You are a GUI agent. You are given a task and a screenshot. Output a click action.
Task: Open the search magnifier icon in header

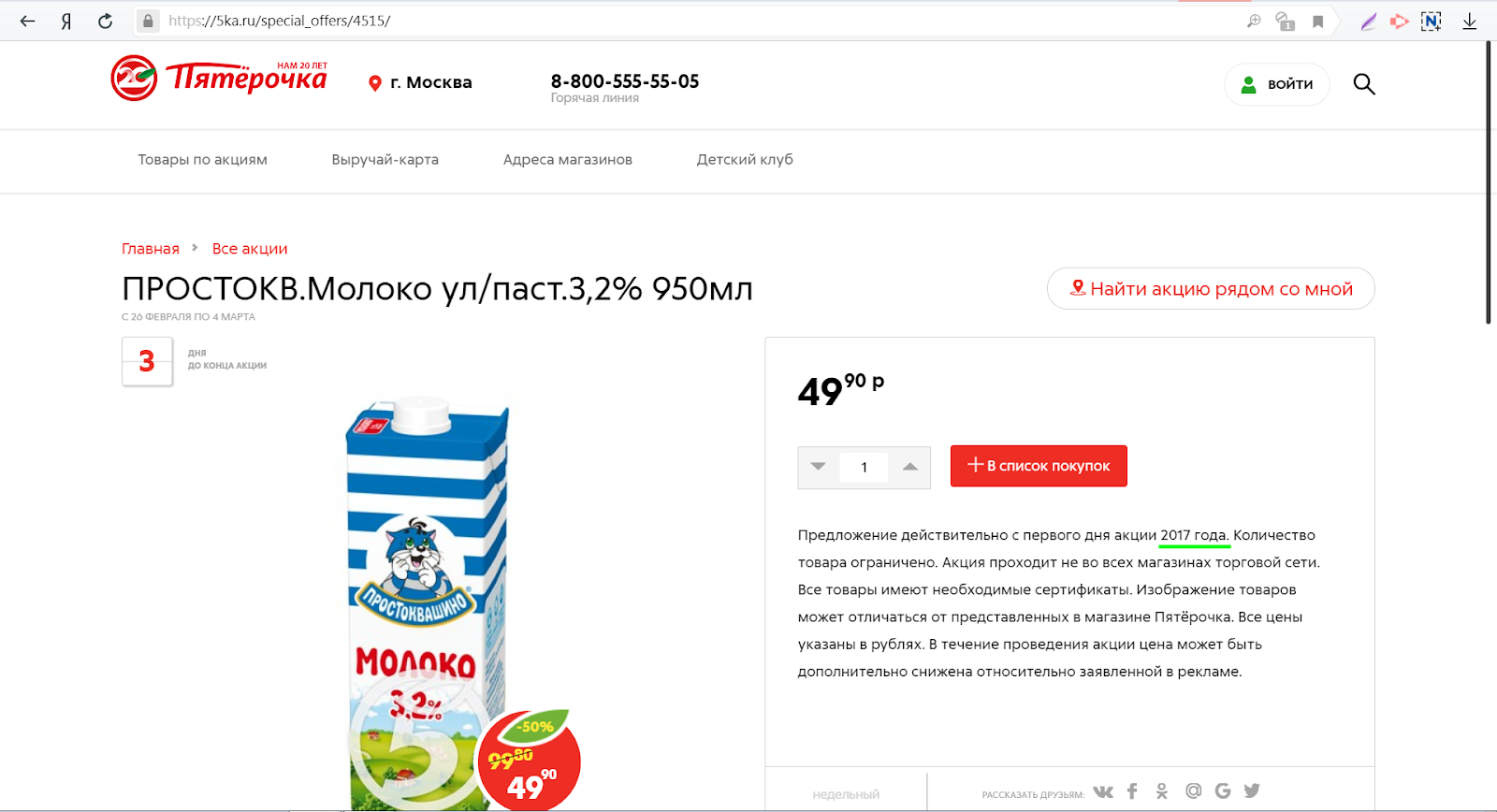coord(1364,84)
